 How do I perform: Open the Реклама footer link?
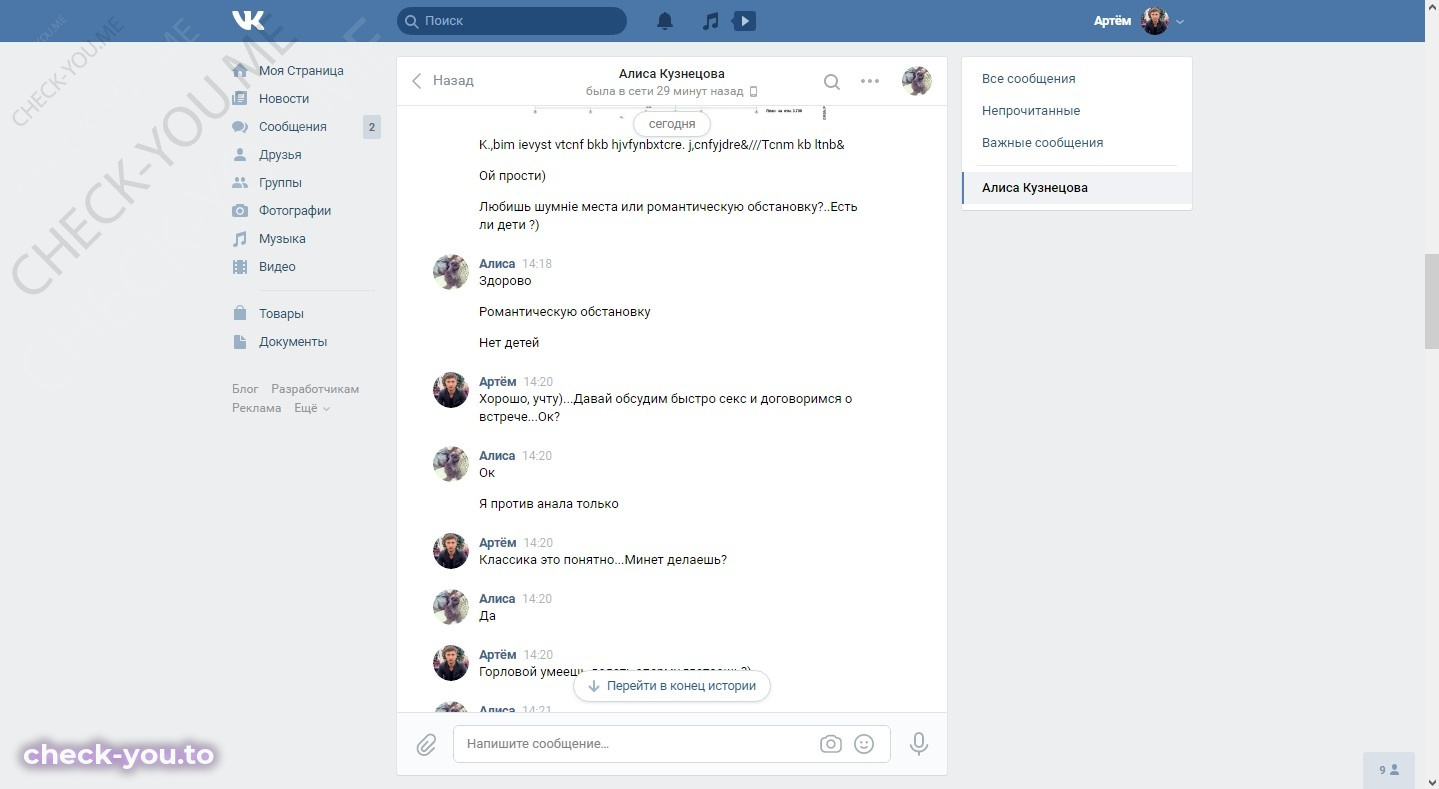257,408
